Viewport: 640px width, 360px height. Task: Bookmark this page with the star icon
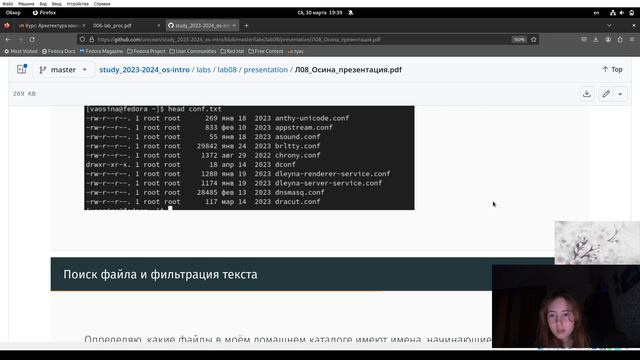click(x=533, y=40)
